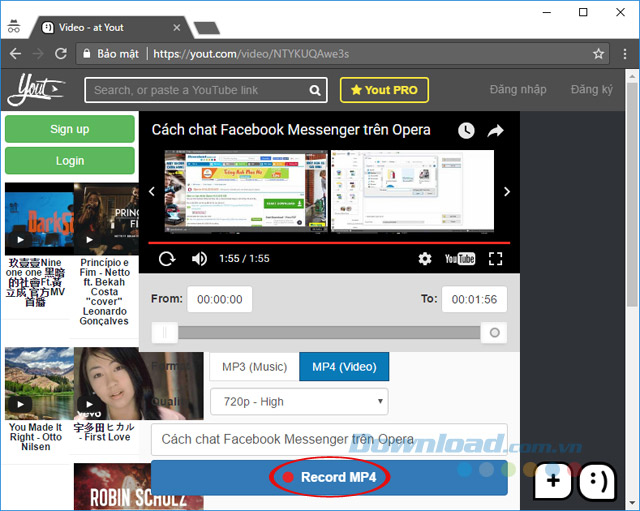Click the second suggested video thumbnail in player
The height and width of the screenshot is (511, 640).
[412, 191]
